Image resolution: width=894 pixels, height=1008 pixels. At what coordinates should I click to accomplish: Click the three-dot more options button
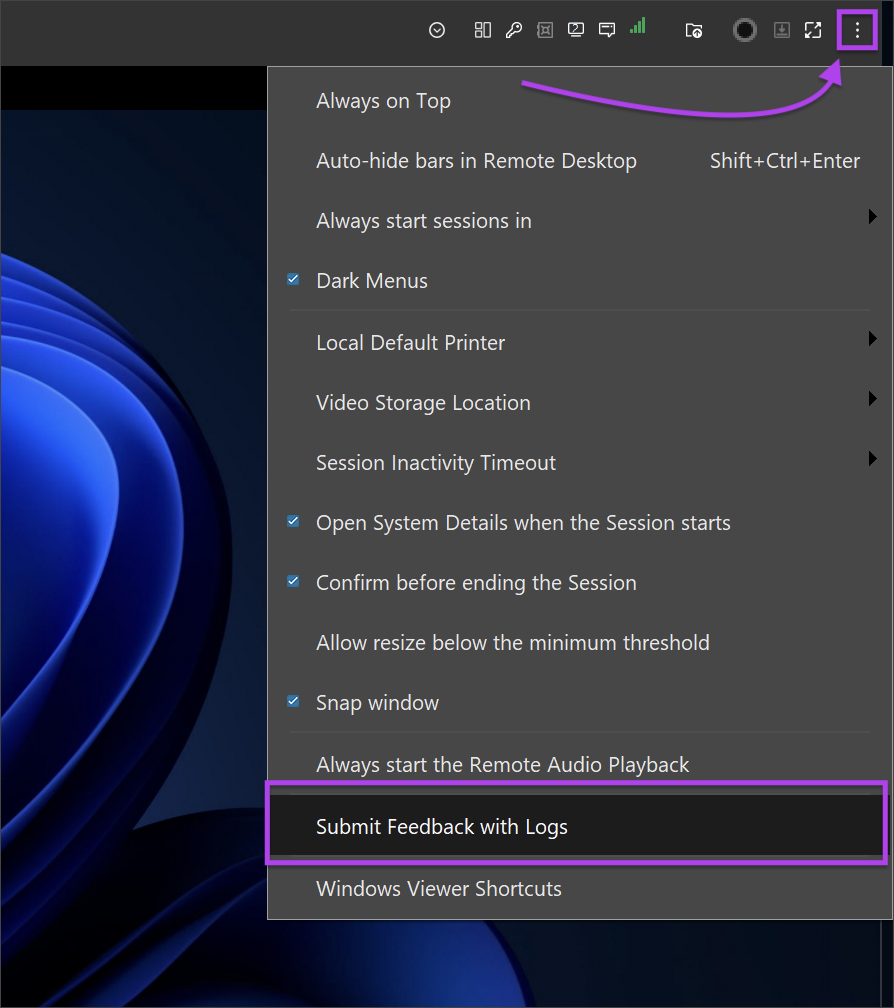[x=857, y=31]
